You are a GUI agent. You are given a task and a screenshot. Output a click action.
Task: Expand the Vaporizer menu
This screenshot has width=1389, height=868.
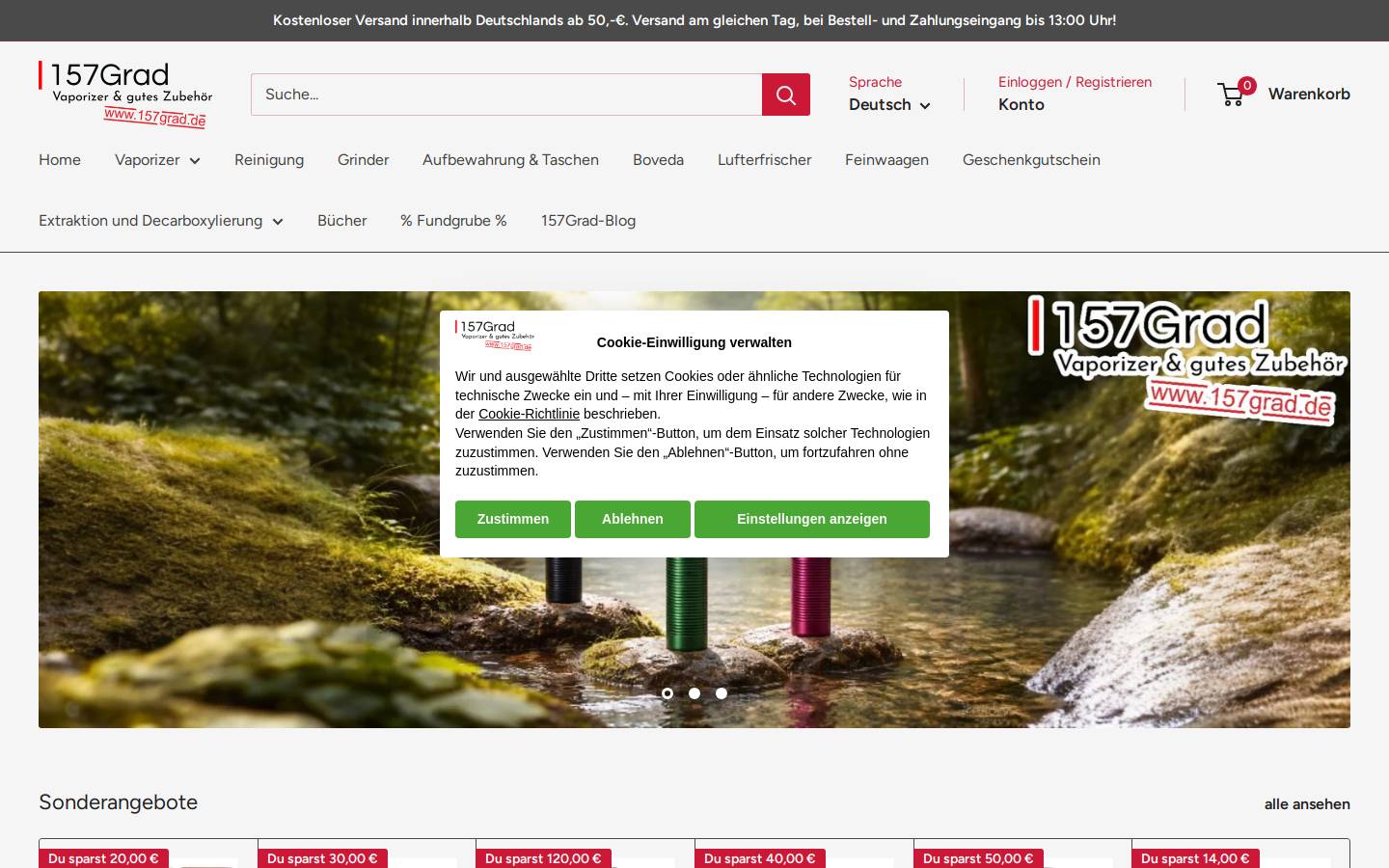pyautogui.click(x=157, y=160)
